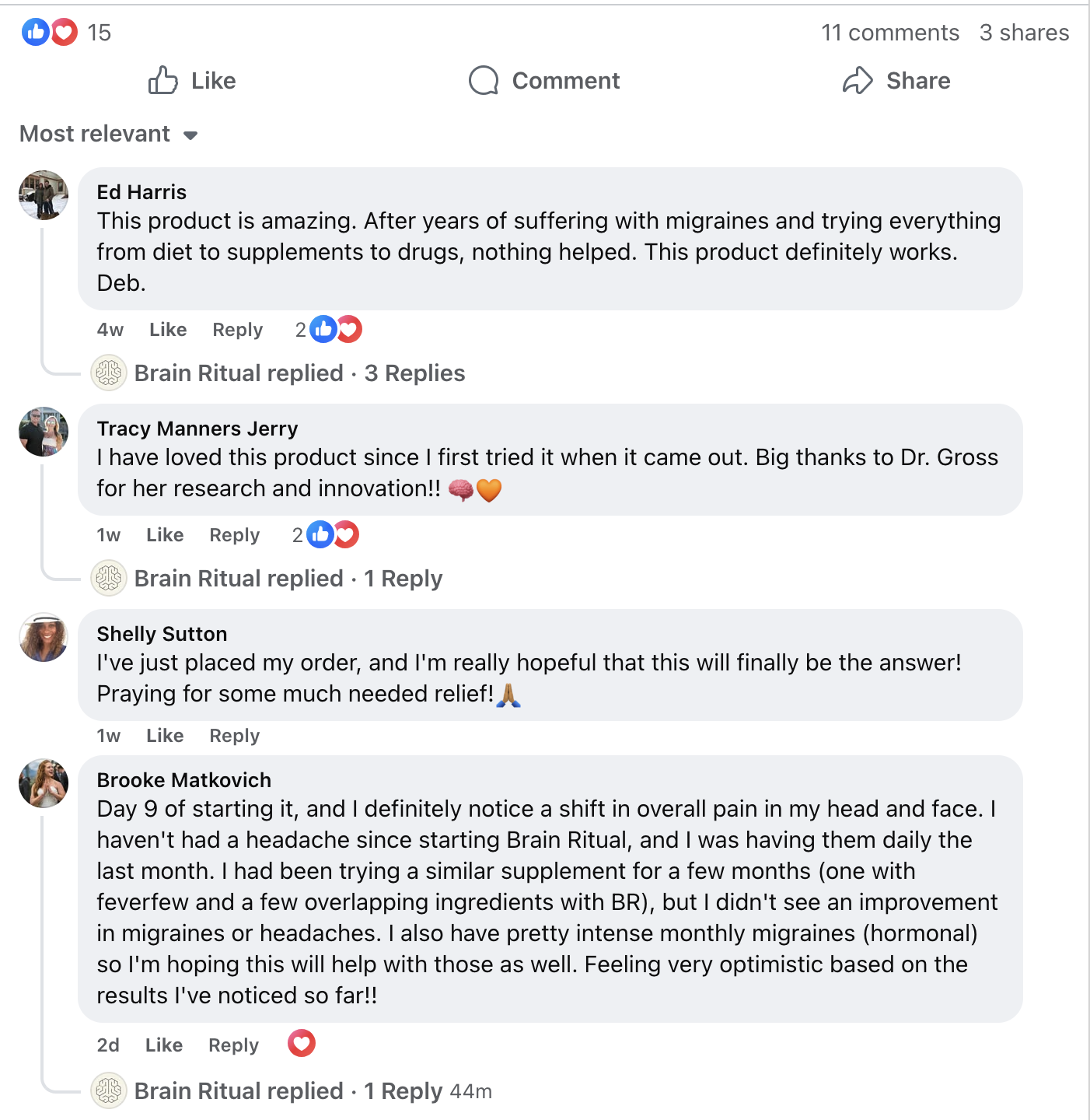Reply to Shelly Sutton's comment

click(x=234, y=735)
